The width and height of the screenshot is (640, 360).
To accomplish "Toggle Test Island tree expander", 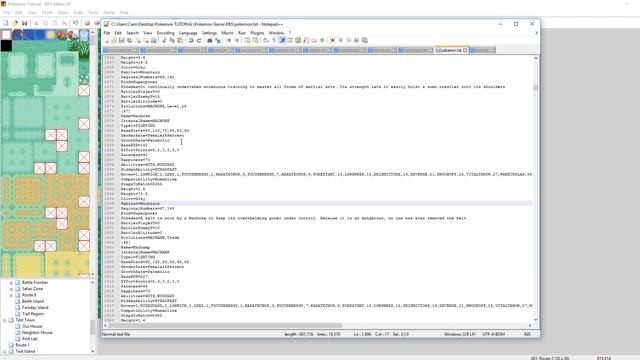I will pyautogui.click(x=5, y=351).
